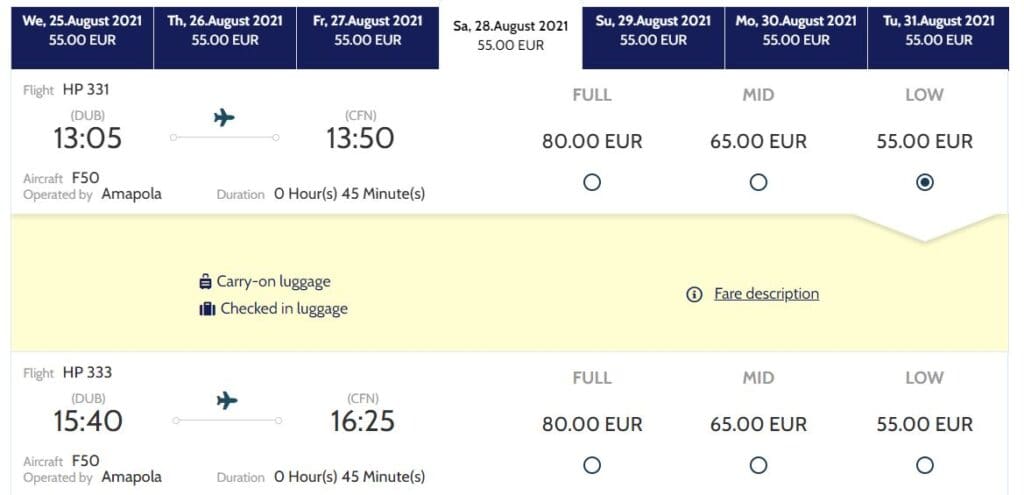Click the carry-on luggage bag icon
Screen dimensions: 1024x495
(x=206, y=282)
